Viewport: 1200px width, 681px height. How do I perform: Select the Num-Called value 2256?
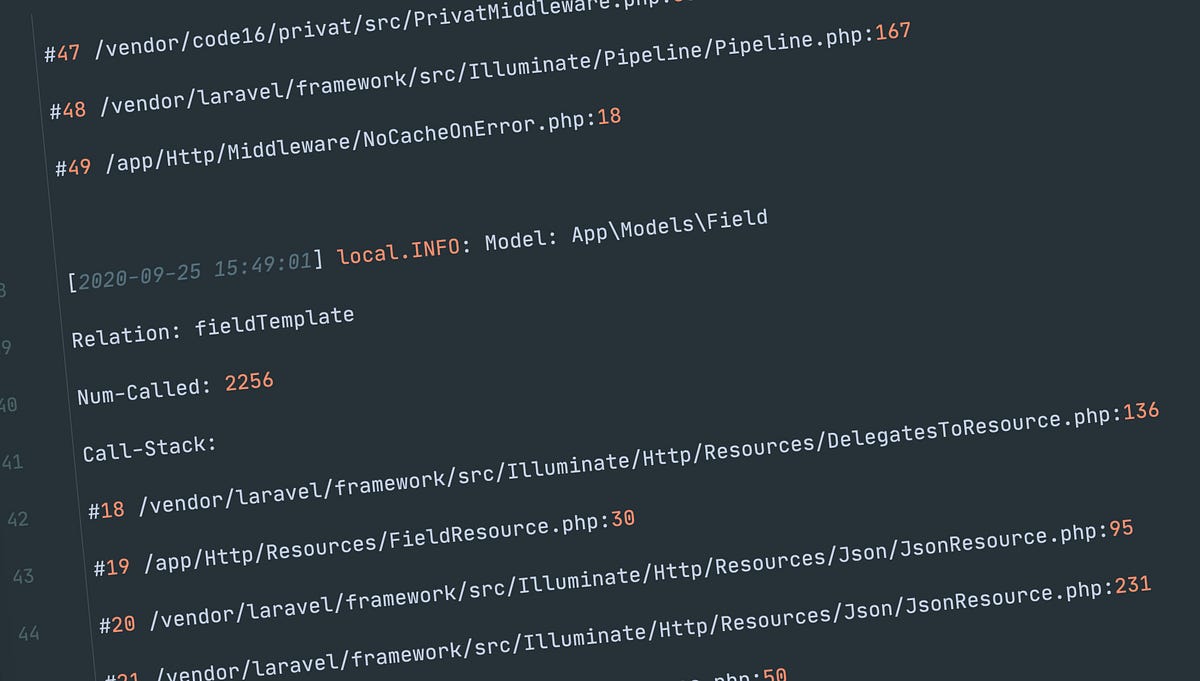coord(248,380)
